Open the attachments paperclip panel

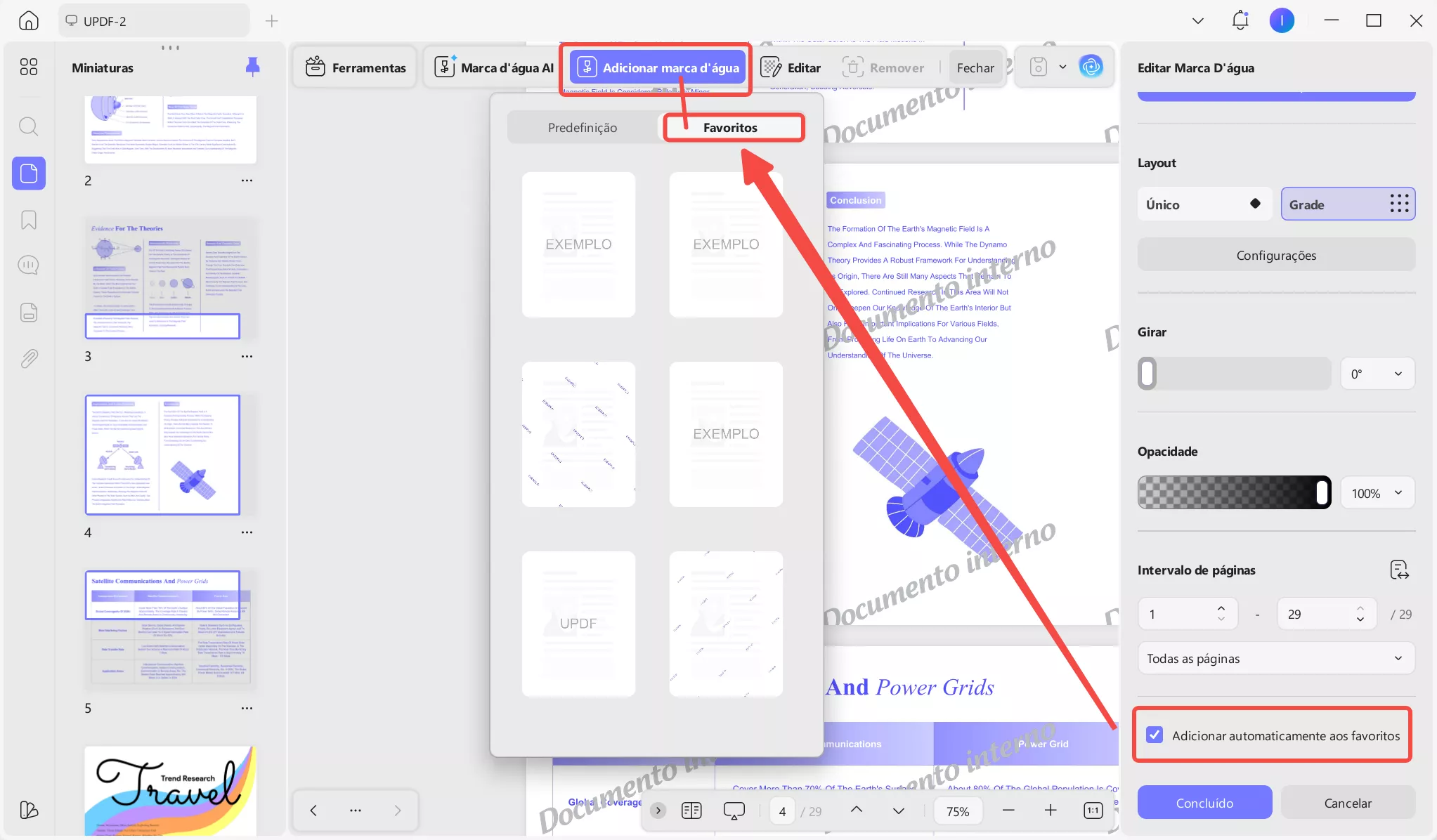[x=28, y=359]
